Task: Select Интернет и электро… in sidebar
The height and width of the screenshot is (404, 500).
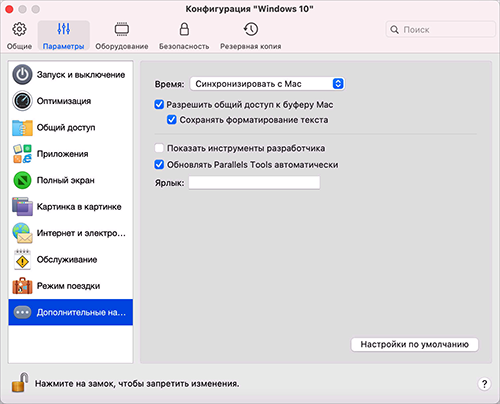Action: tap(71, 233)
